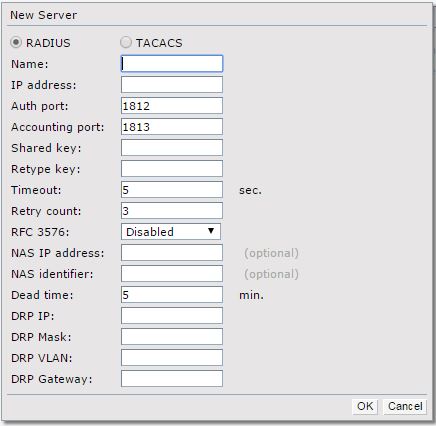Click the Timeout seconds field

172,190
